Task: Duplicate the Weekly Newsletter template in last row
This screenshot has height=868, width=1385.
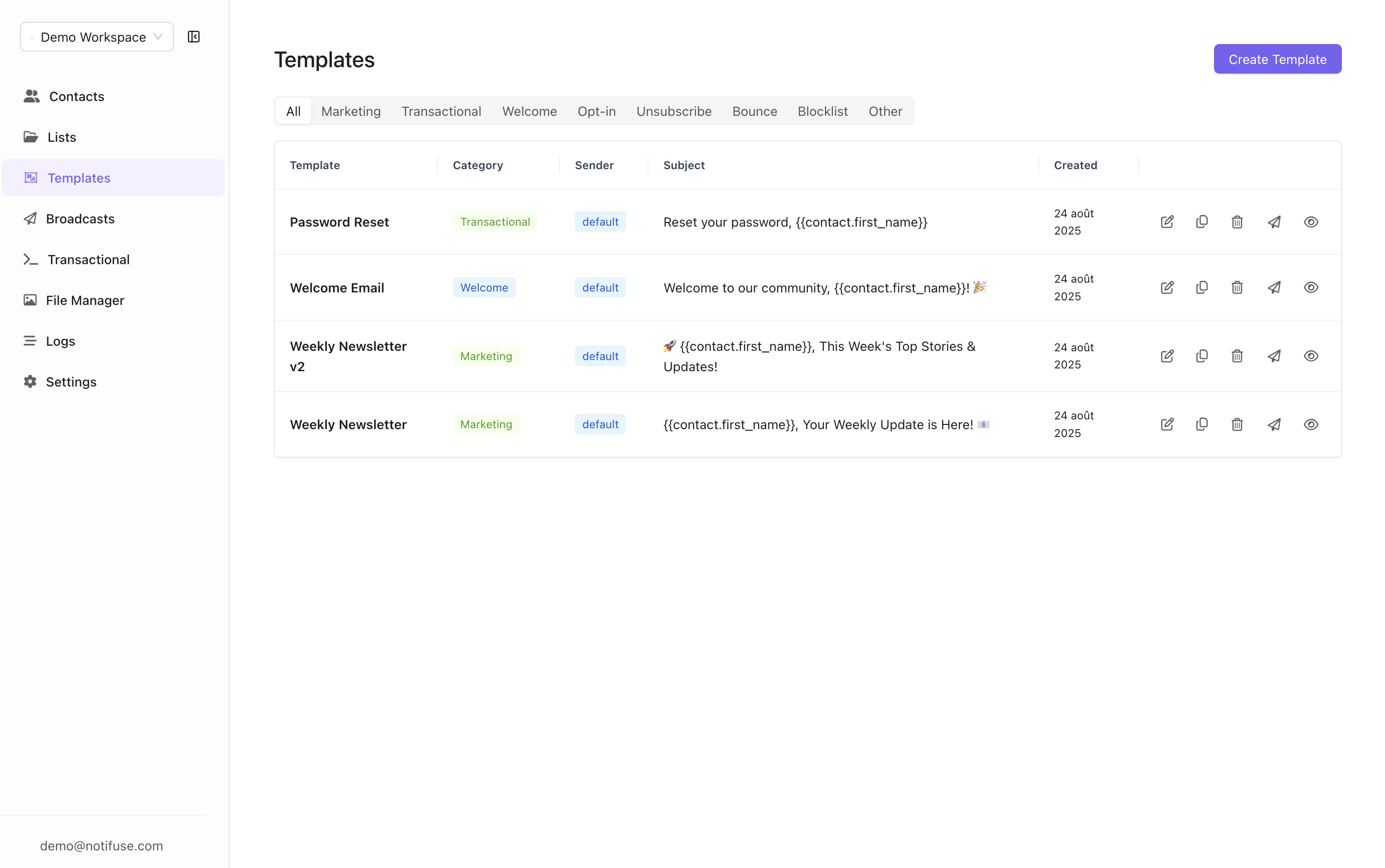Action: point(1202,425)
